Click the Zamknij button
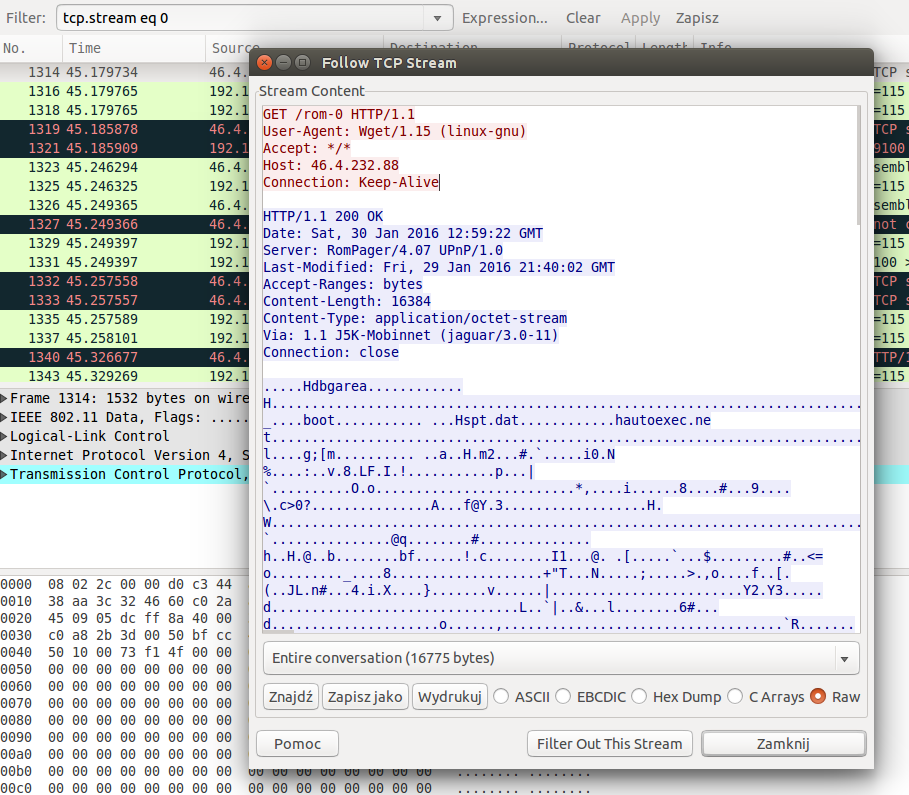Viewport: 909px width, 795px height. pyautogui.click(x=784, y=743)
